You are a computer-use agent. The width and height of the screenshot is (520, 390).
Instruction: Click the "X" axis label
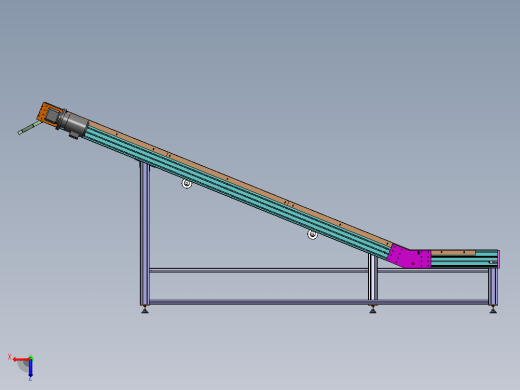coord(9,357)
